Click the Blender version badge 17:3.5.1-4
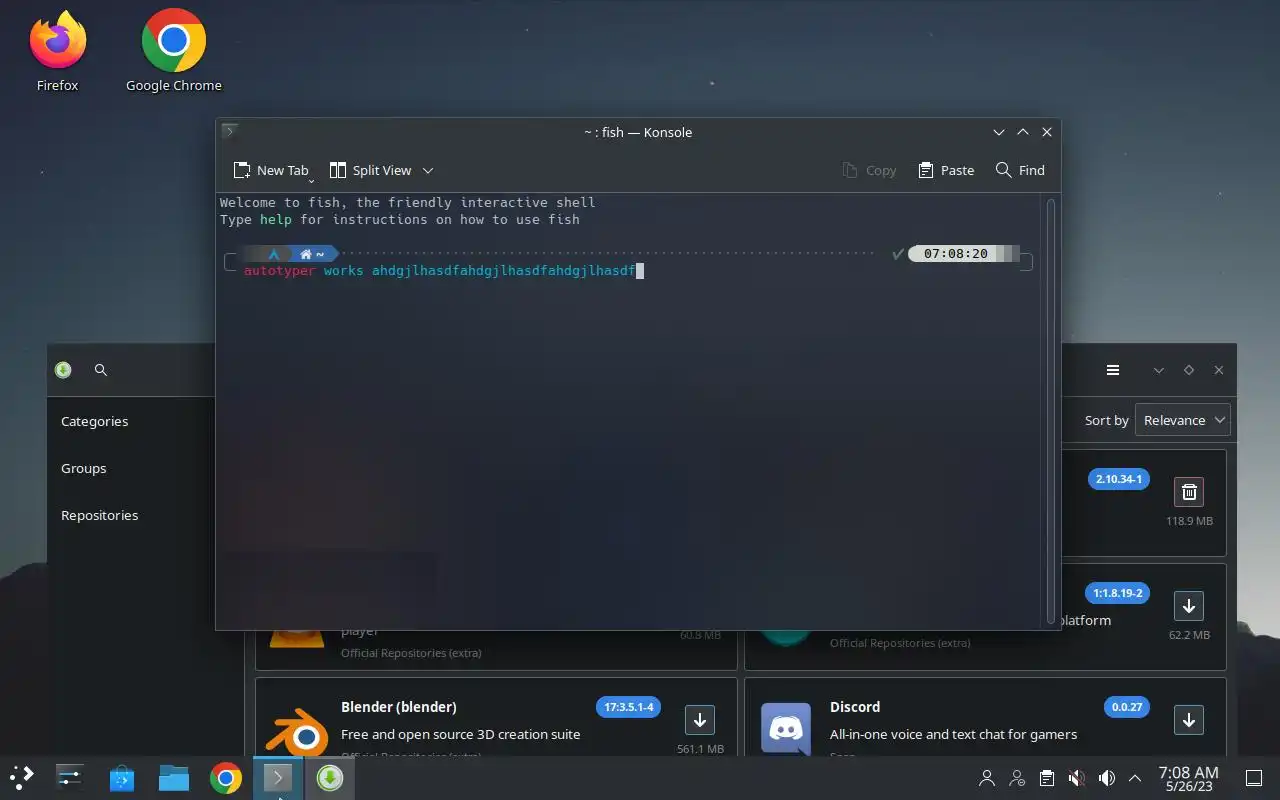The height and width of the screenshot is (800, 1280). (x=629, y=707)
